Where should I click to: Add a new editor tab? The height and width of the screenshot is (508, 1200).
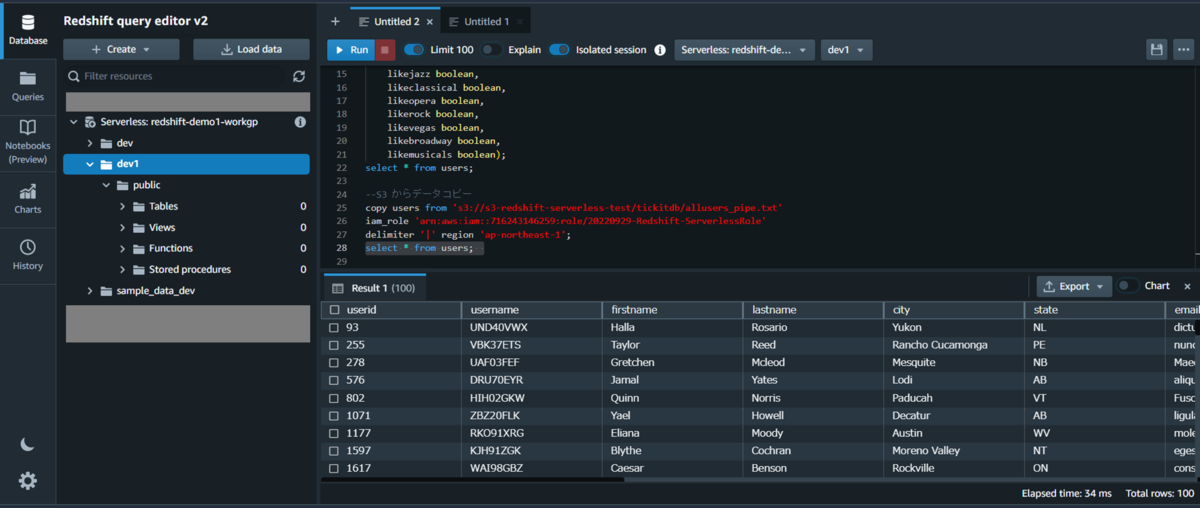(335, 21)
